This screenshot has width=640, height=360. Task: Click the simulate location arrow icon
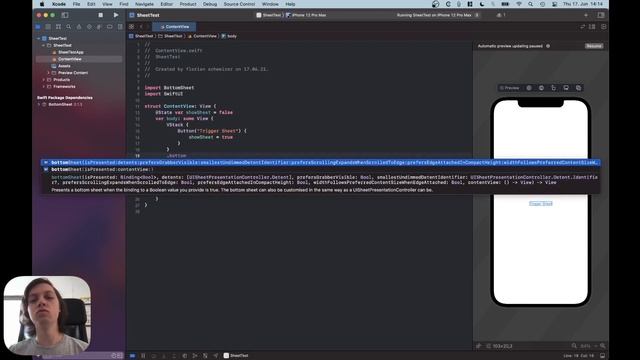[216, 356]
